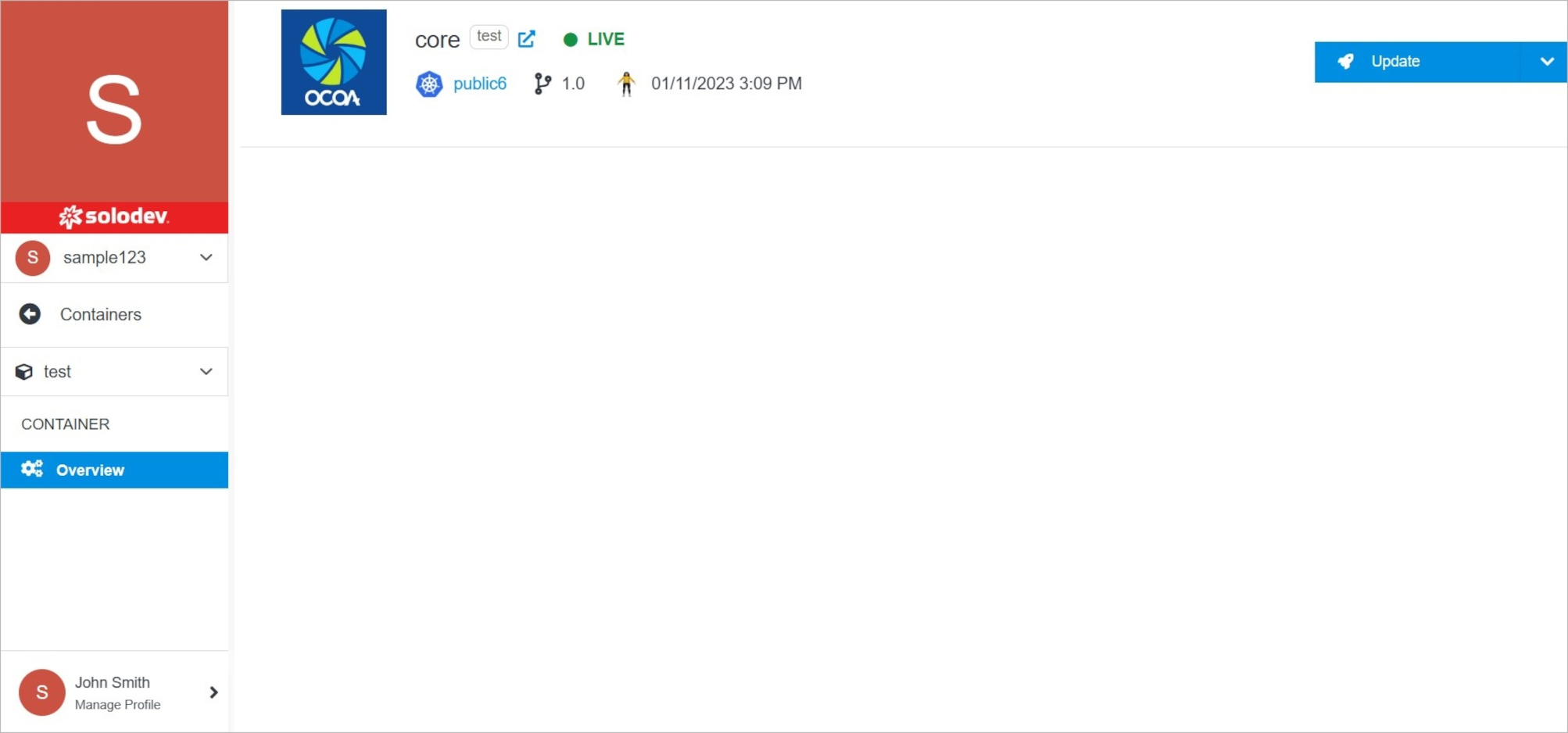This screenshot has height=733, width=1568.
Task: Click the green LIVE status dot
Action: tap(571, 39)
